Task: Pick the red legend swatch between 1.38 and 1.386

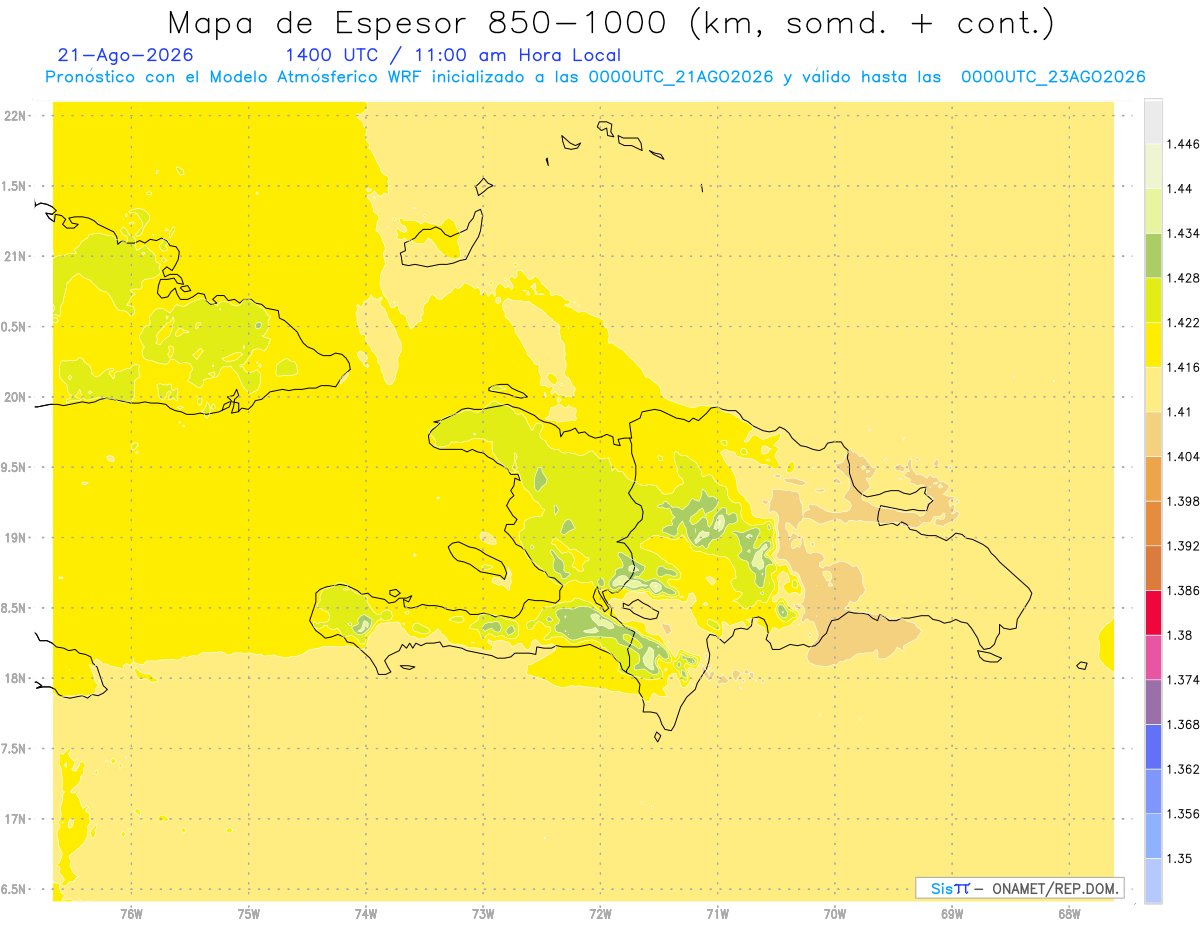Action: click(1153, 613)
